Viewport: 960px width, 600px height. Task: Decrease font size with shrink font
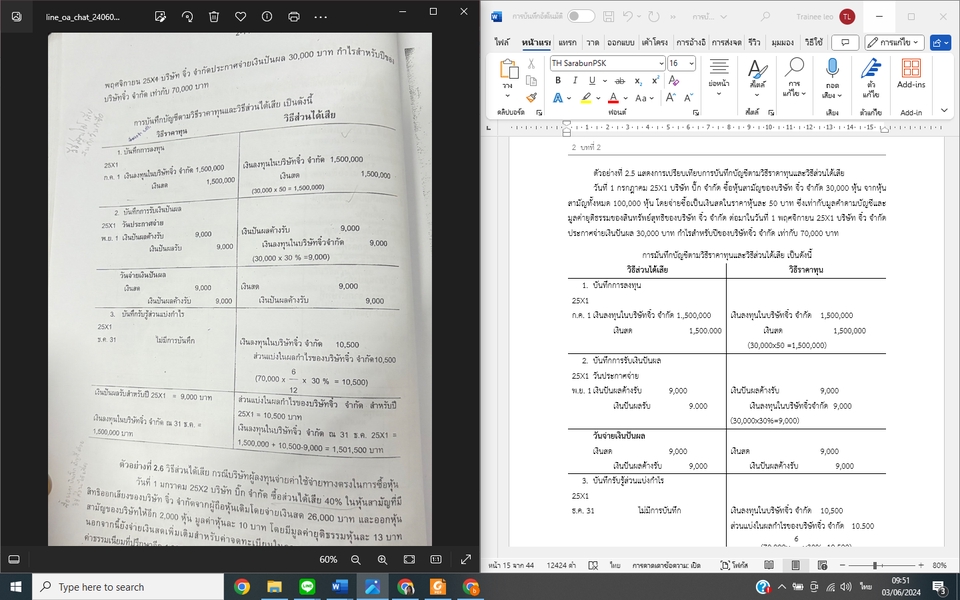coord(688,97)
